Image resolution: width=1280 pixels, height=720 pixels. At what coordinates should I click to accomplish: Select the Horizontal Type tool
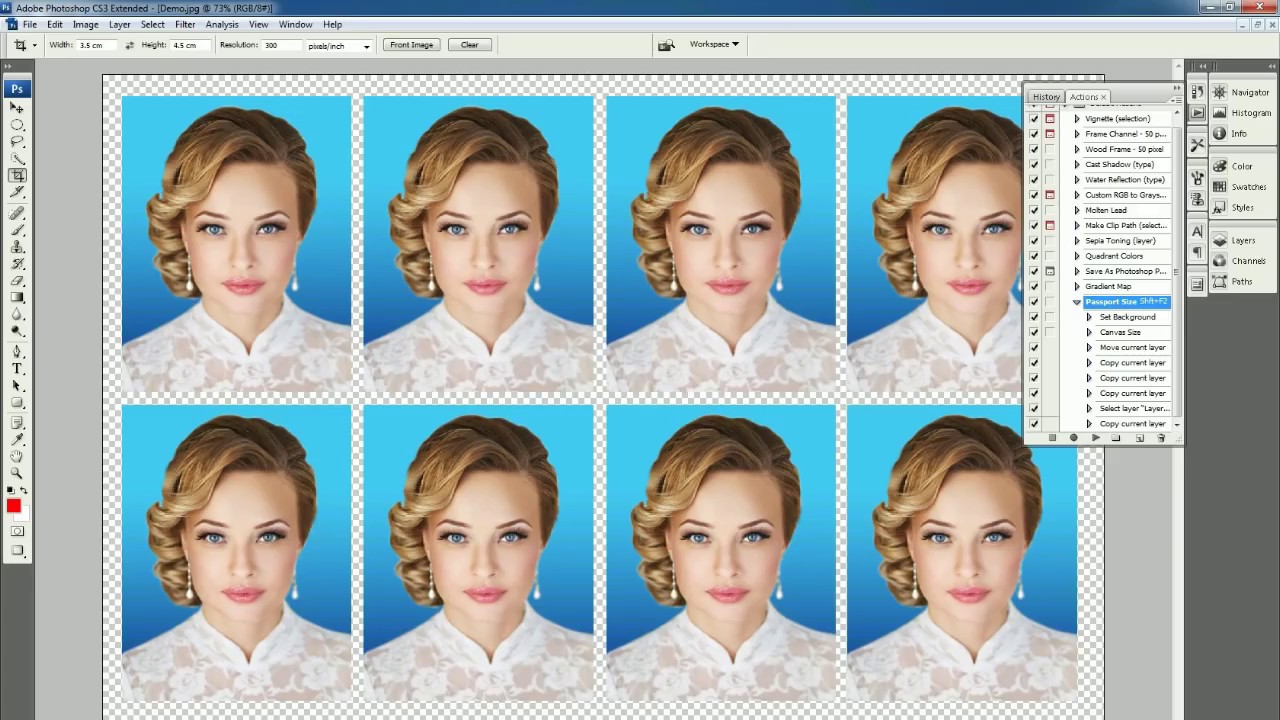(x=17, y=368)
